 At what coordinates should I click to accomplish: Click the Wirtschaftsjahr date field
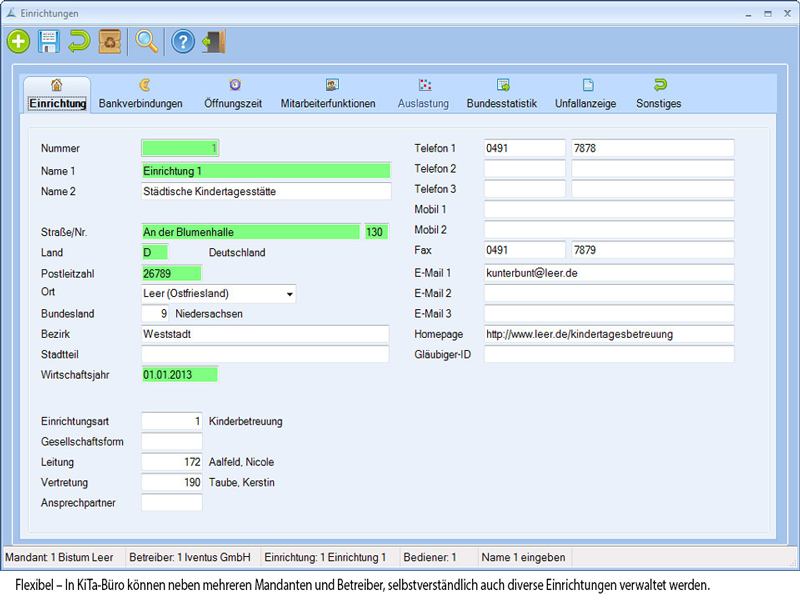point(179,375)
